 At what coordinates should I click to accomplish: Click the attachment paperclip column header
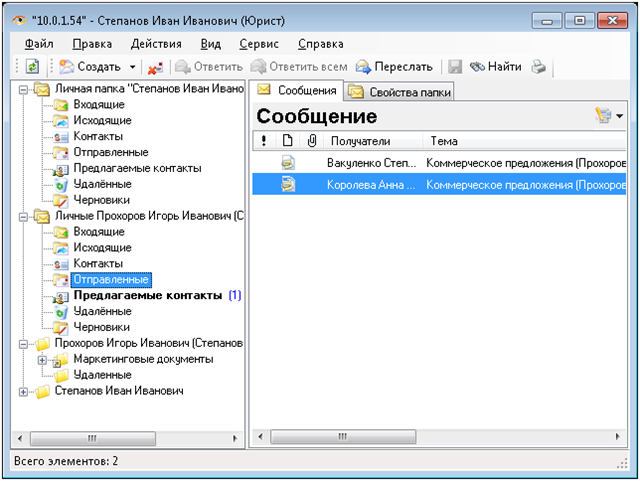(312, 141)
